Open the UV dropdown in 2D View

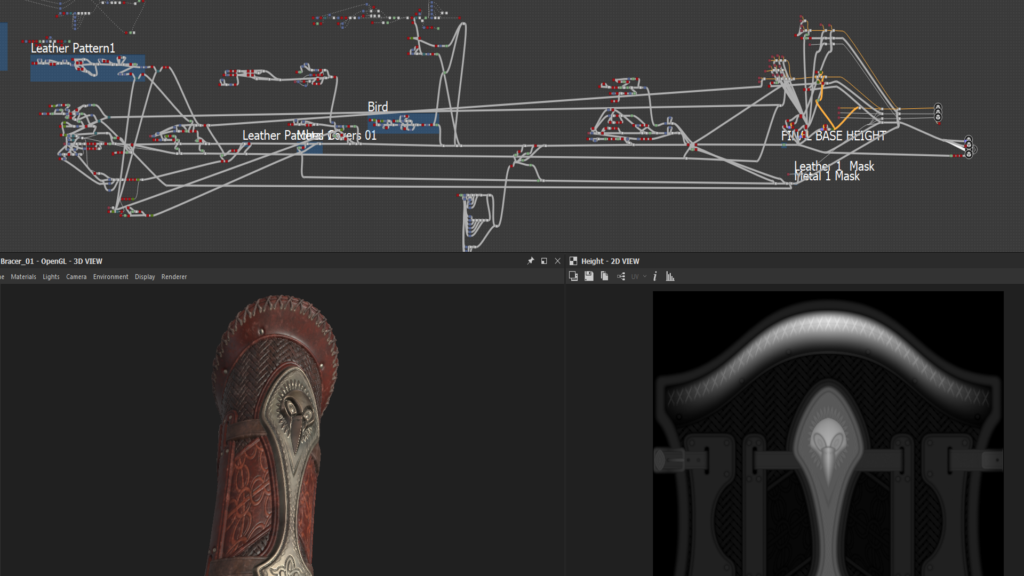tap(637, 276)
